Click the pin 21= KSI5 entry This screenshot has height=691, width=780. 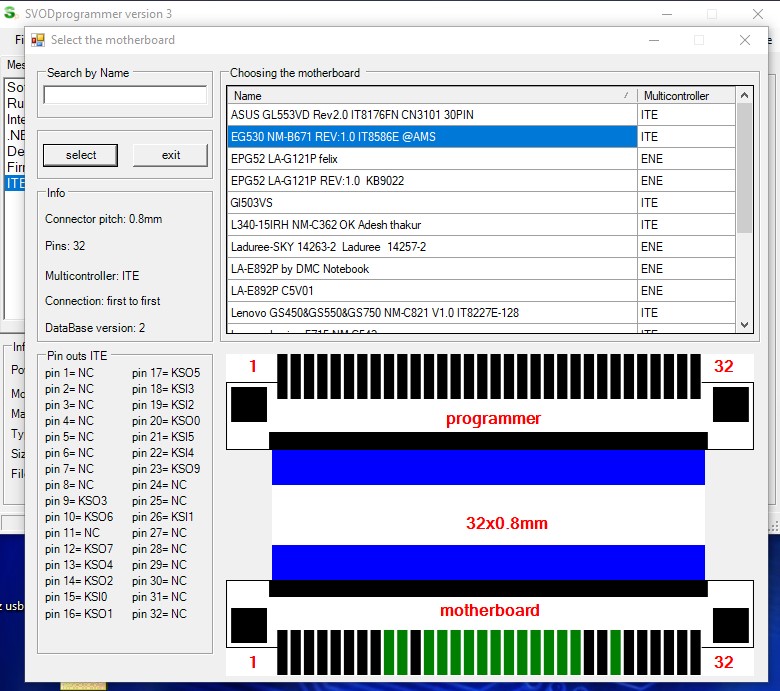(163, 437)
